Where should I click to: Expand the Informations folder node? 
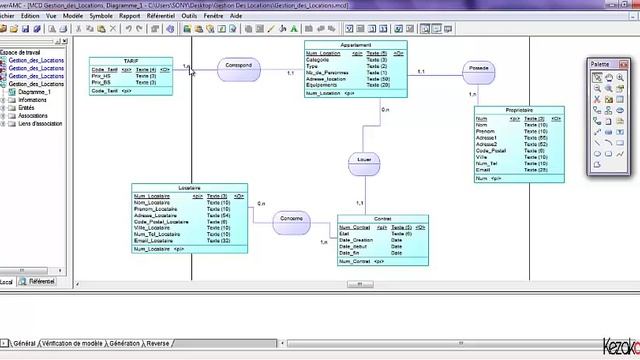coord(3,100)
